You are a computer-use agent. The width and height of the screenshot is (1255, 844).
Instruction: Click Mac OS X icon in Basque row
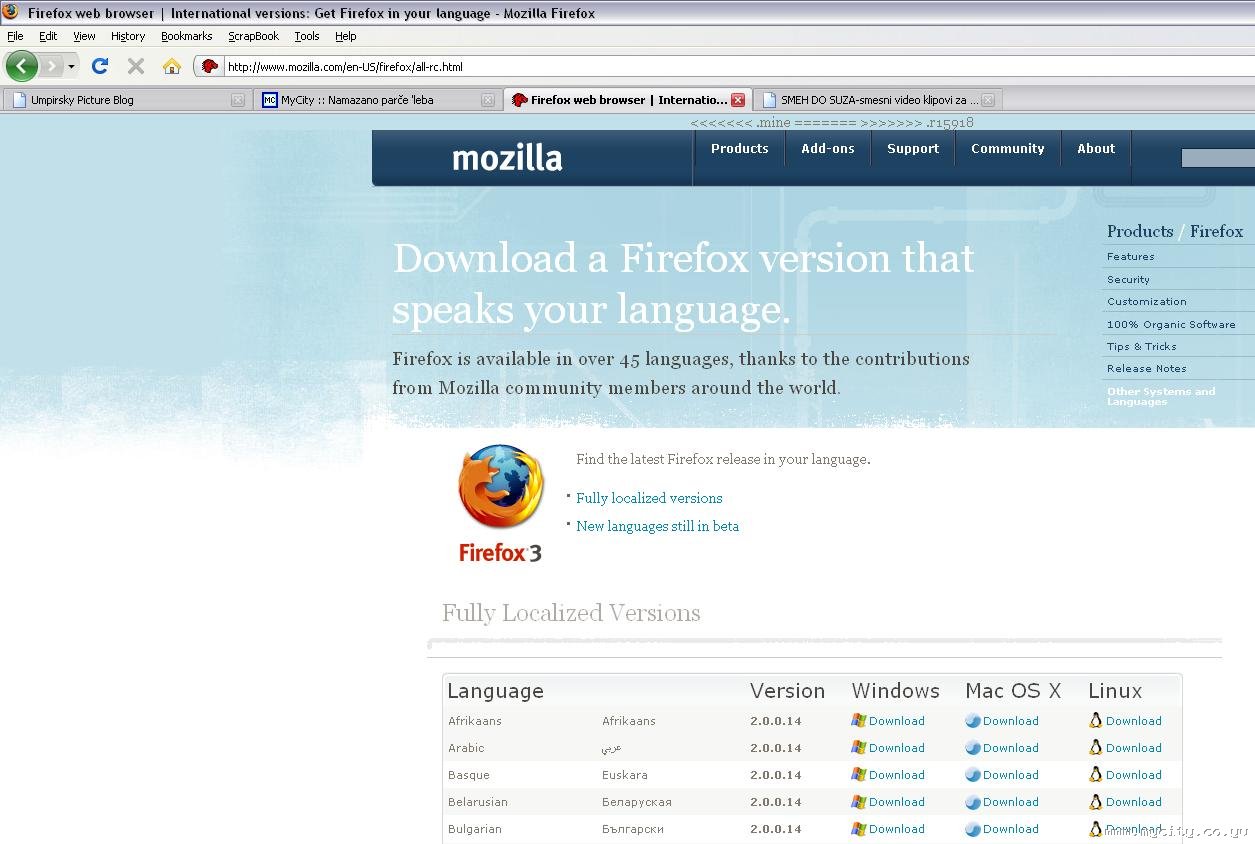click(972, 775)
